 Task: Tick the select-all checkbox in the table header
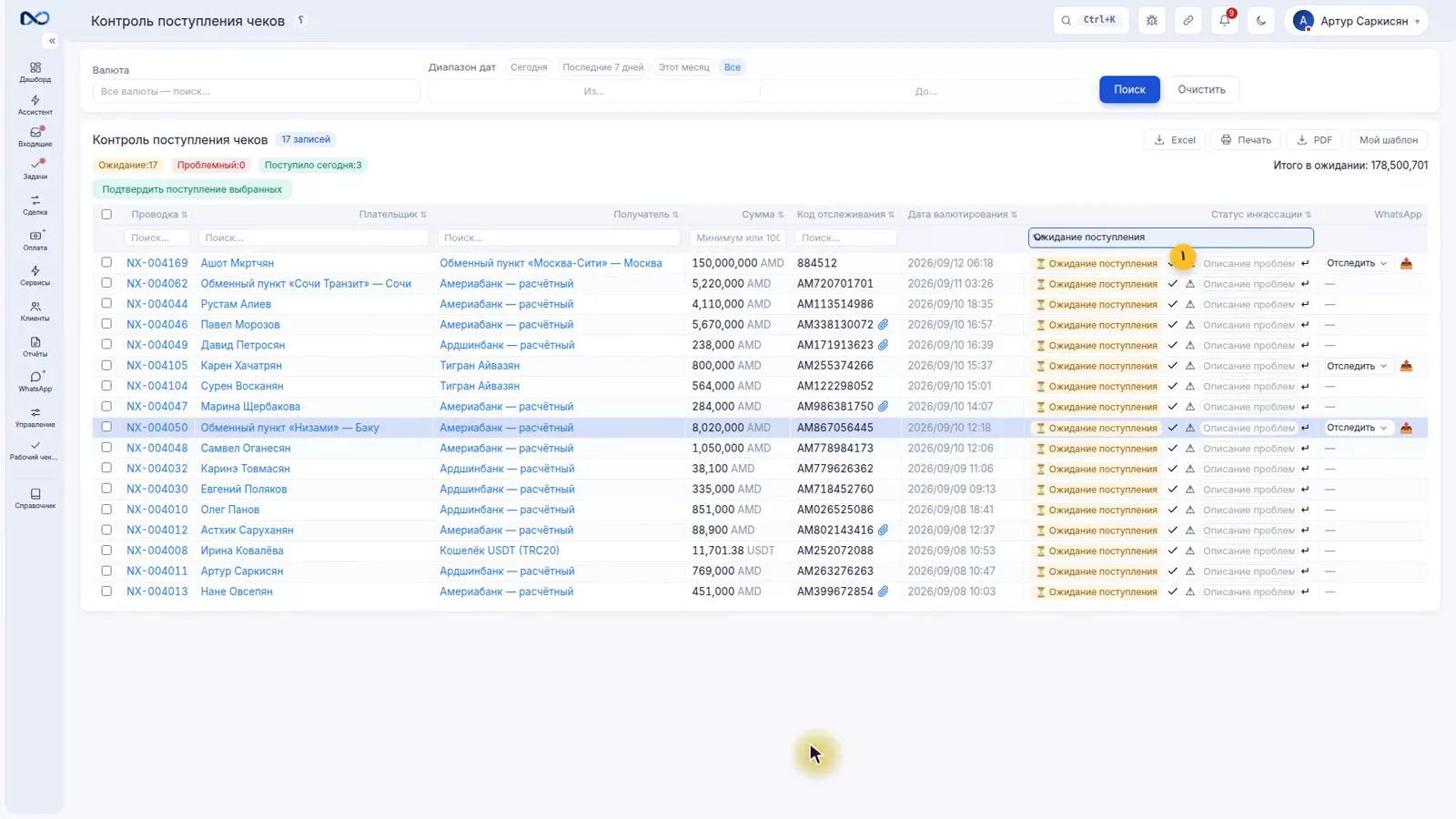click(106, 215)
